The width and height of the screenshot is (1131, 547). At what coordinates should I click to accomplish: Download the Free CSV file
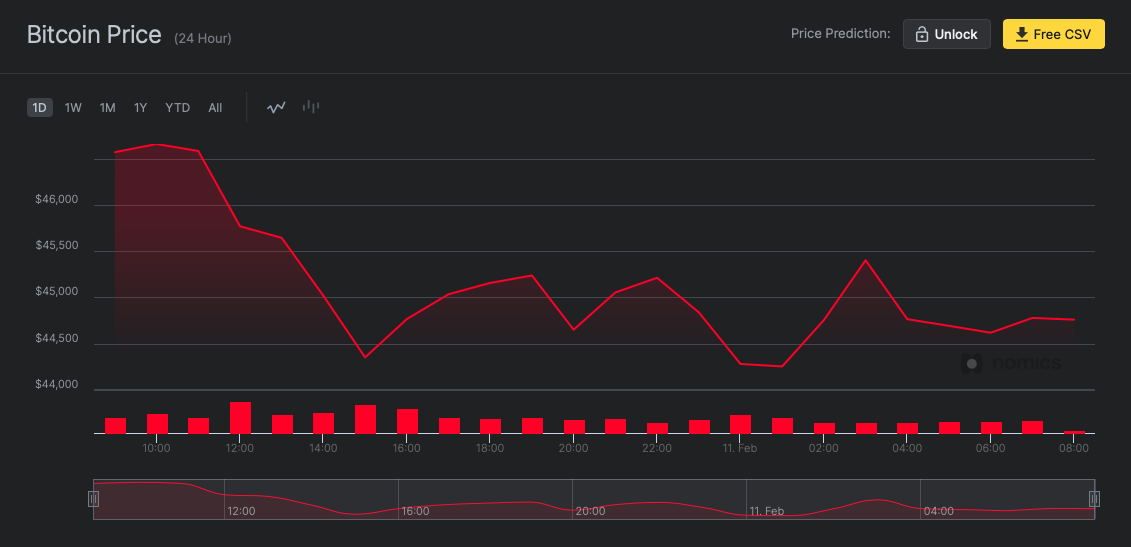(x=1053, y=34)
